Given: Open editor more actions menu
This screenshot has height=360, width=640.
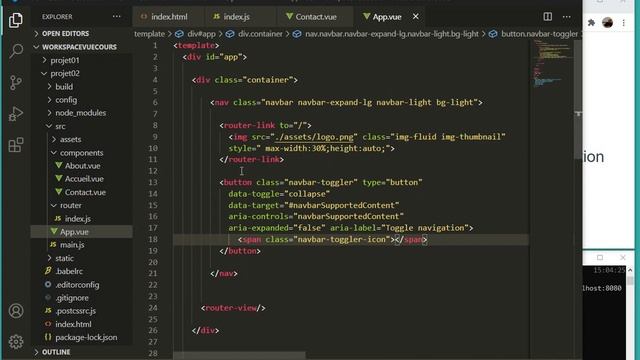Looking at the screenshot, I should pyautogui.click(x=567, y=17).
